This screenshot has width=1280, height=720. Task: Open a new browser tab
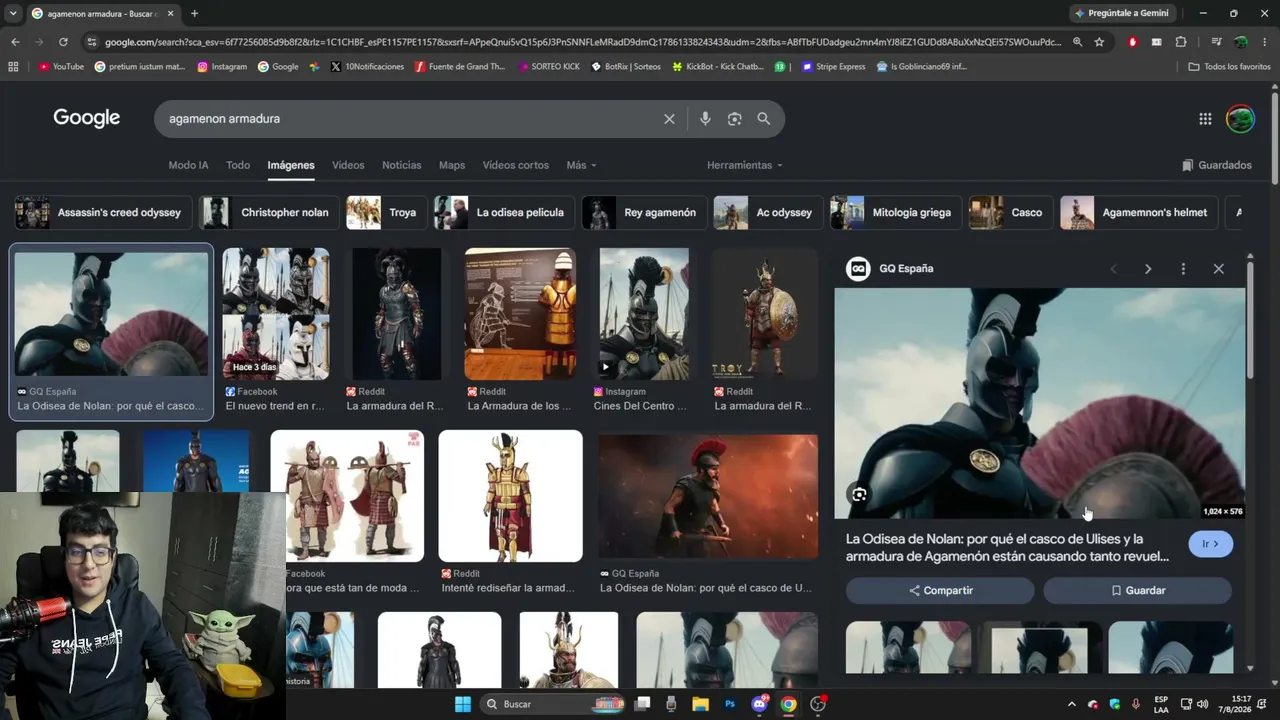pos(194,13)
